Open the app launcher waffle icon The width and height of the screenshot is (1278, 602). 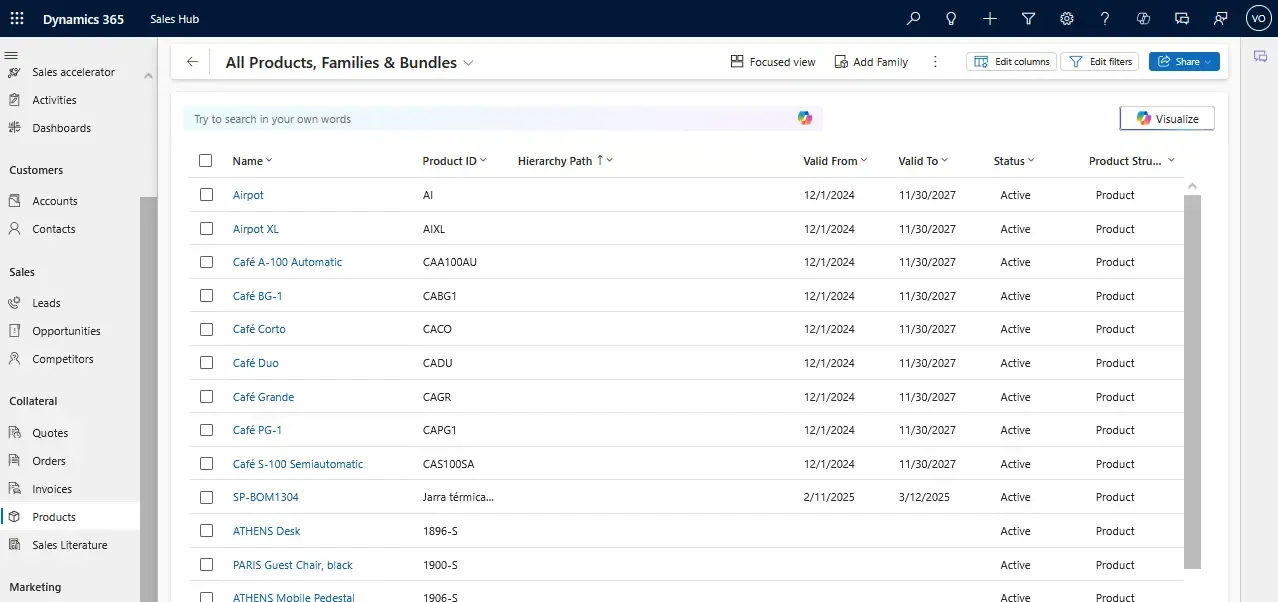pyautogui.click(x=17, y=19)
